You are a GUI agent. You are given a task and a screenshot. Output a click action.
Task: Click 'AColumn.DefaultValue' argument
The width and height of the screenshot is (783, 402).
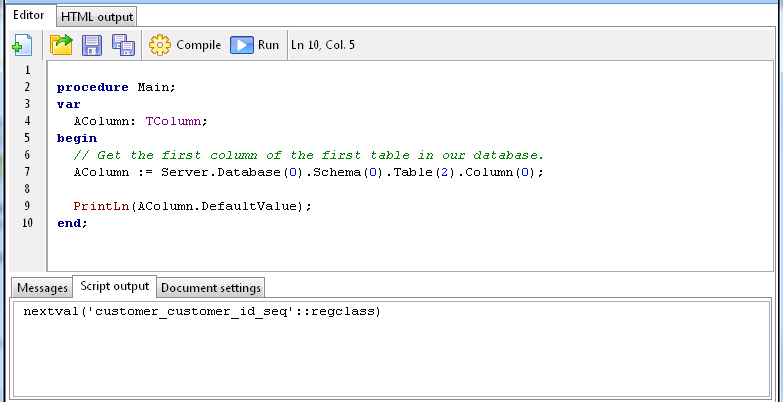point(217,206)
